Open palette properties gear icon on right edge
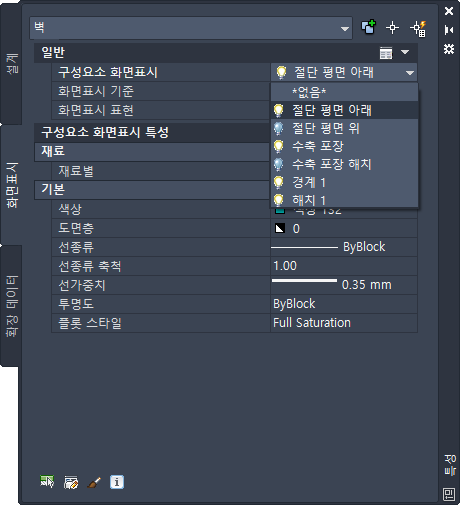The image size is (460, 505). (x=449, y=49)
